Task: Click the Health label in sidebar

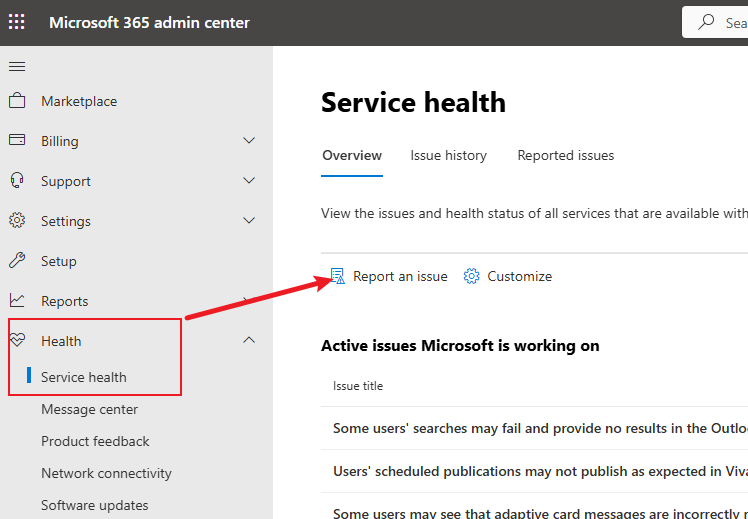Action: coord(61,341)
